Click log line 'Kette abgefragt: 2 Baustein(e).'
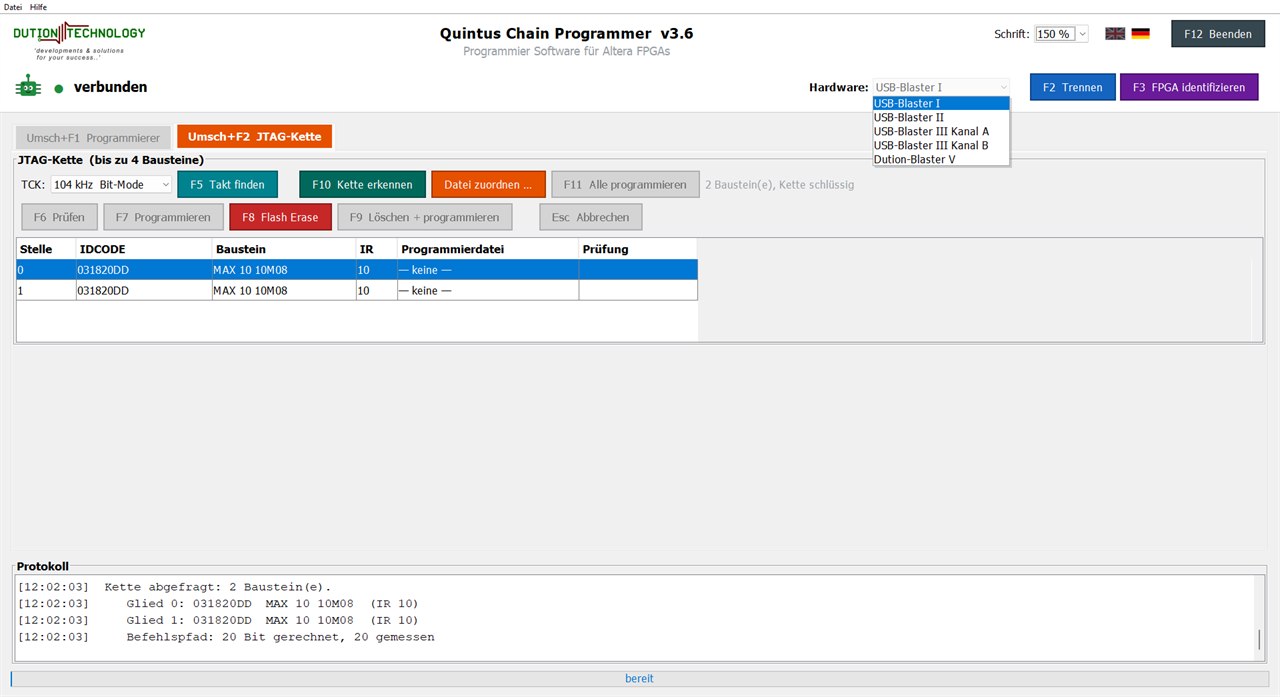Screen dimensions: 1280x697 pyautogui.click(x=217, y=587)
